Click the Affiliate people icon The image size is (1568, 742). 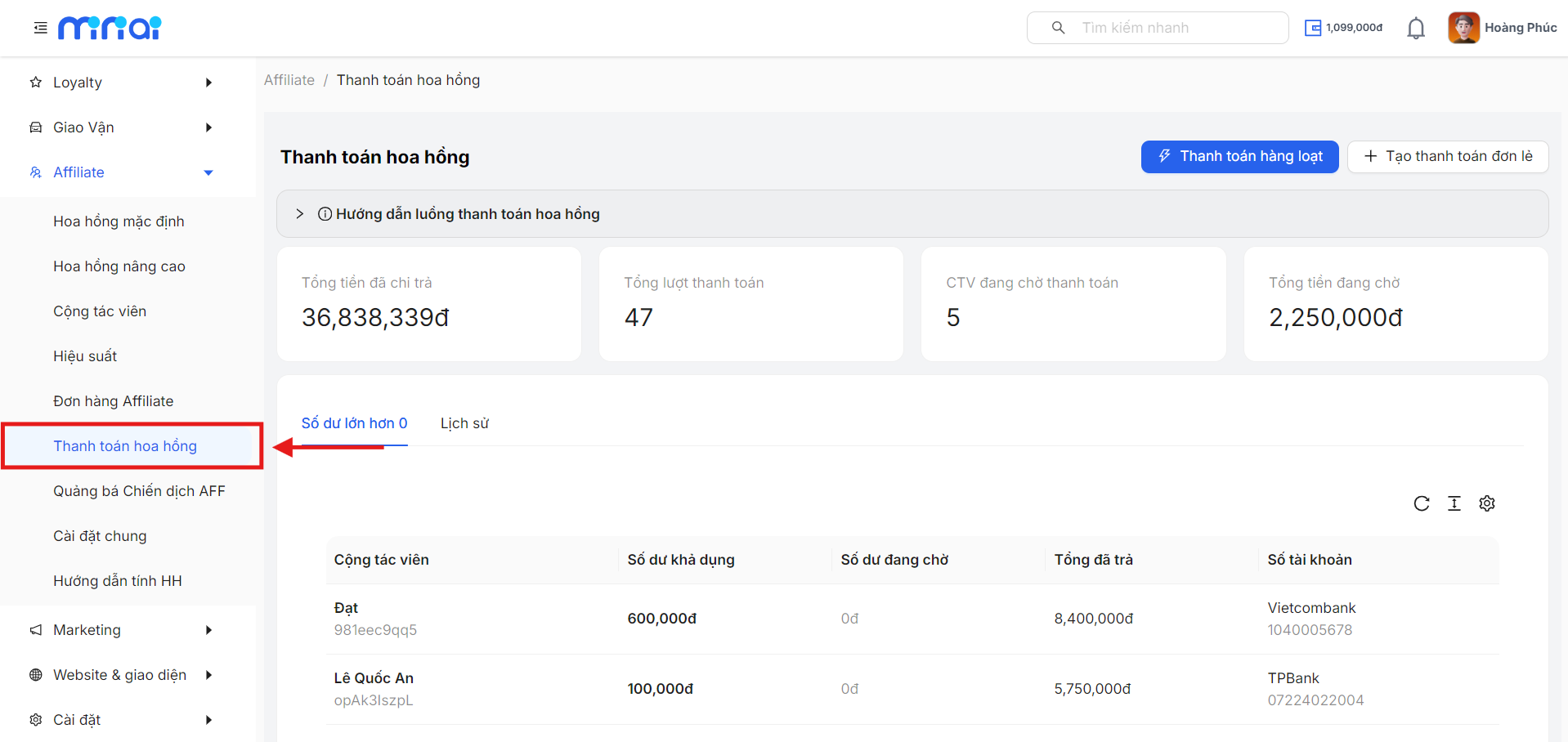[36, 172]
